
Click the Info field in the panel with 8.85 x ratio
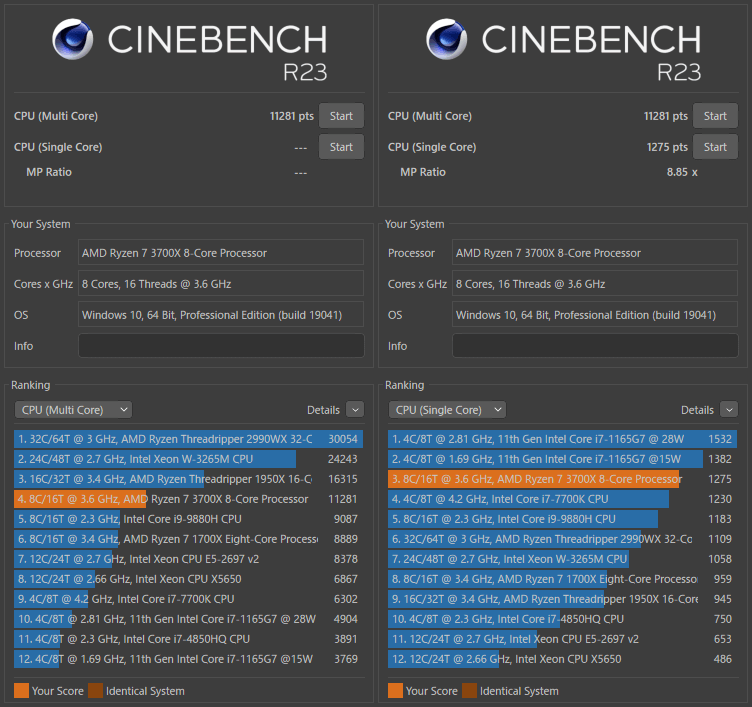point(595,346)
